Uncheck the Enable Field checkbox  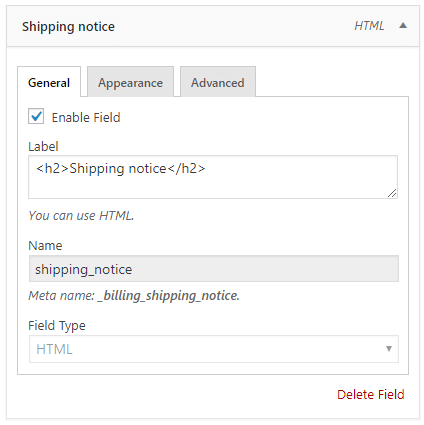click(x=36, y=117)
